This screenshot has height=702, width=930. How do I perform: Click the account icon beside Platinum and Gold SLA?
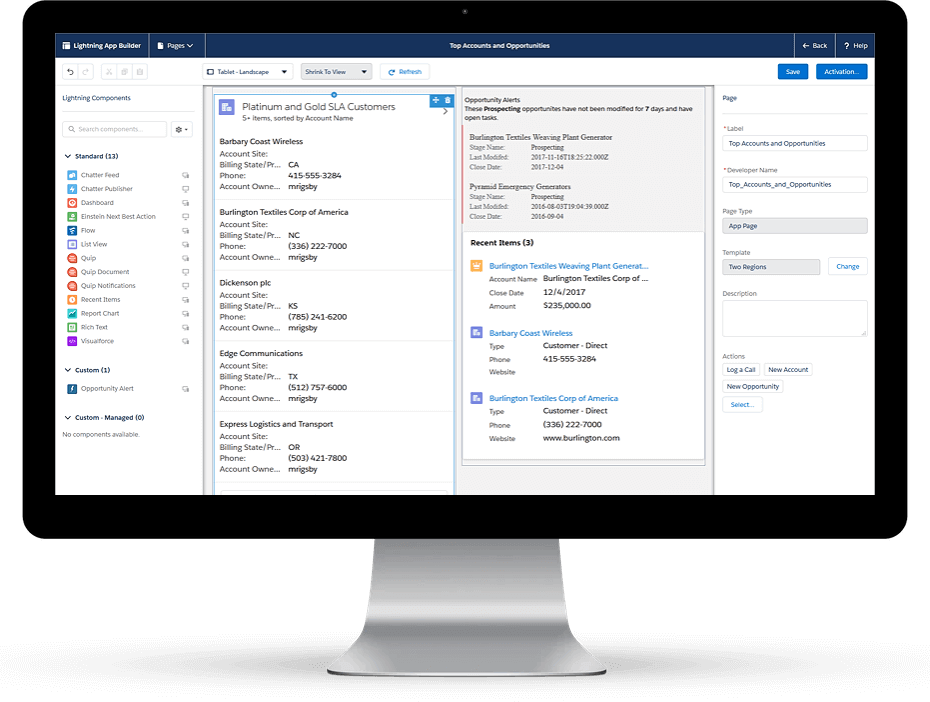pyautogui.click(x=227, y=107)
